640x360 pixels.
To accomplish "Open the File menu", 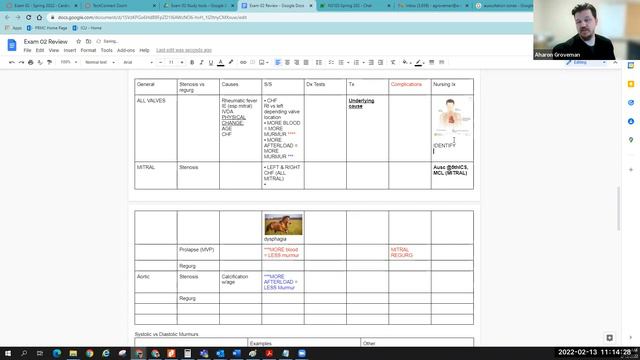I will (x=27, y=50).
